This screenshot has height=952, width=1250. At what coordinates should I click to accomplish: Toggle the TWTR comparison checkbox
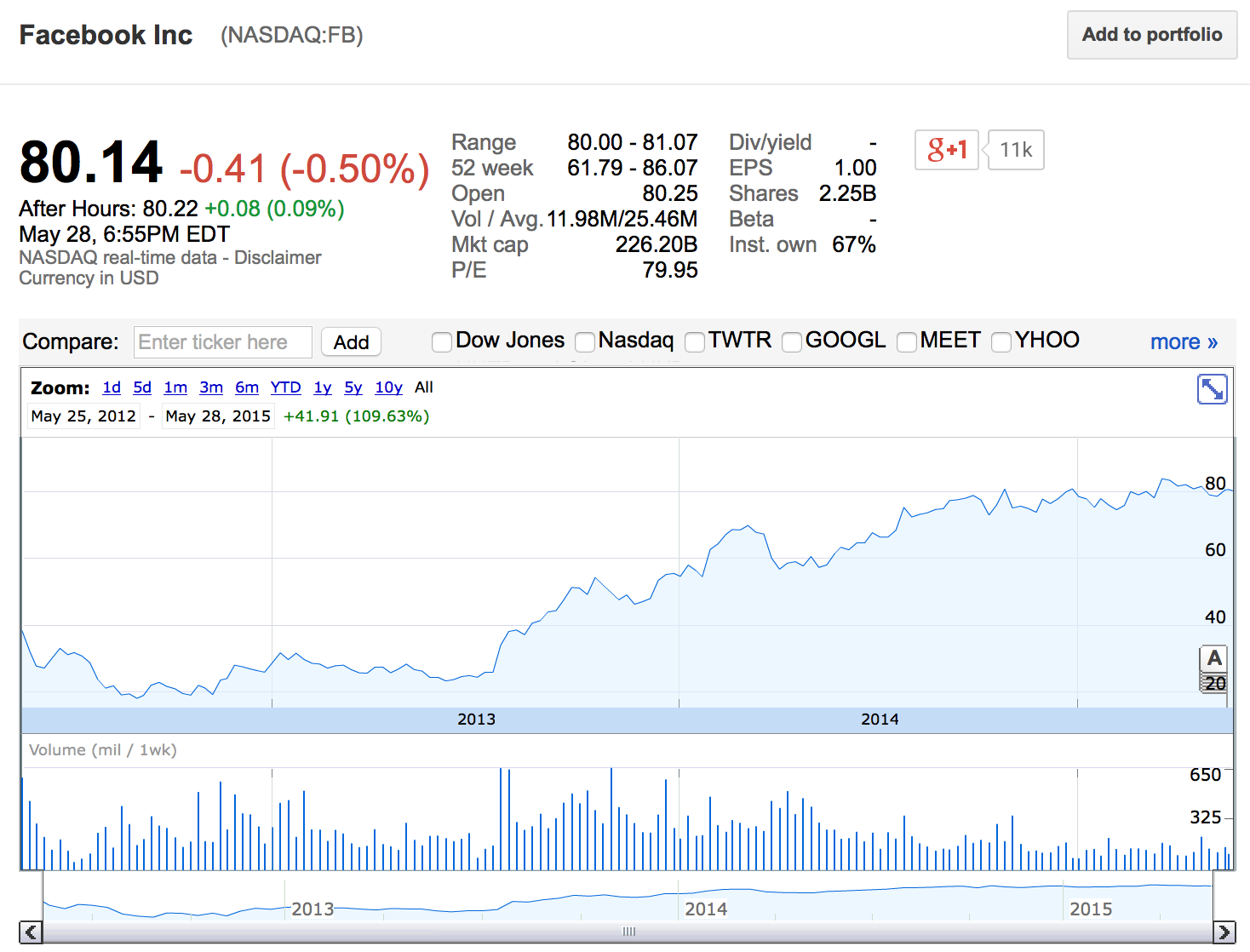point(695,342)
